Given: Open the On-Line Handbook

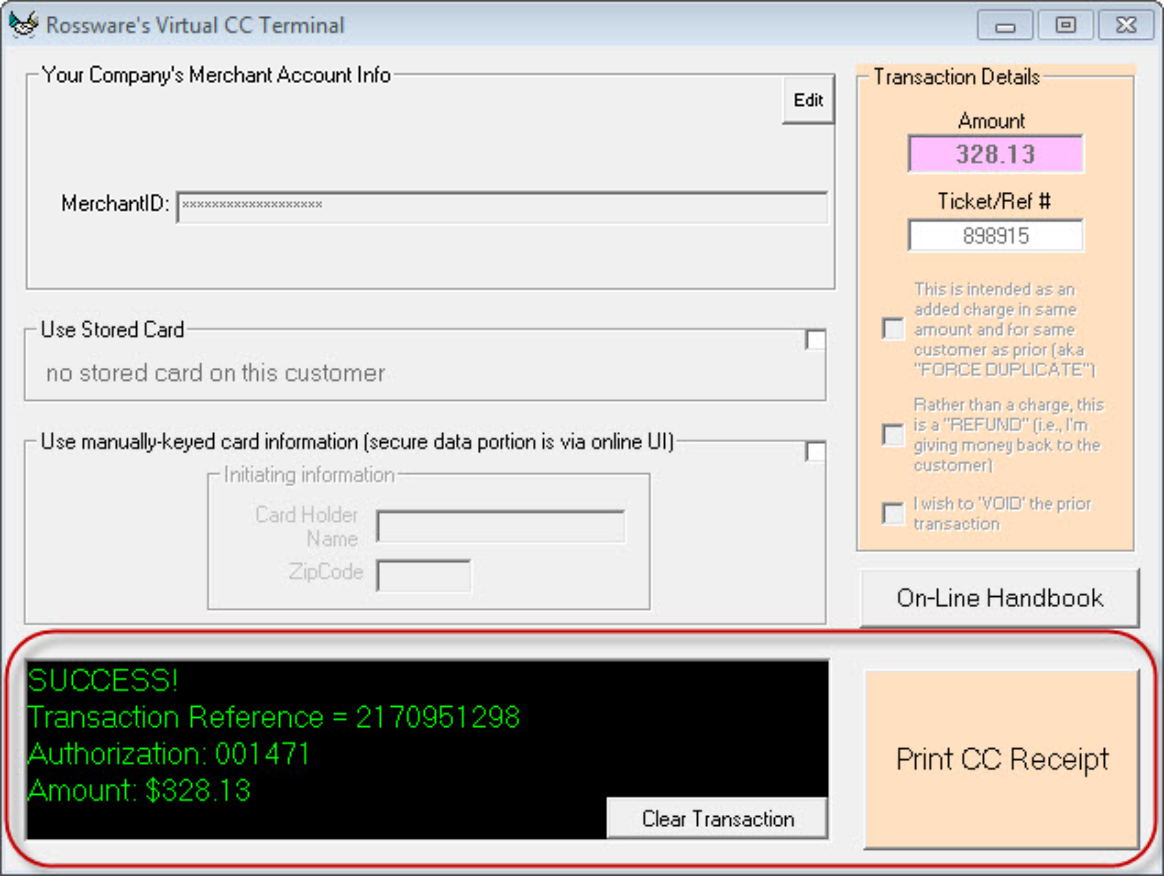Looking at the screenshot, I should coord(999,598).
